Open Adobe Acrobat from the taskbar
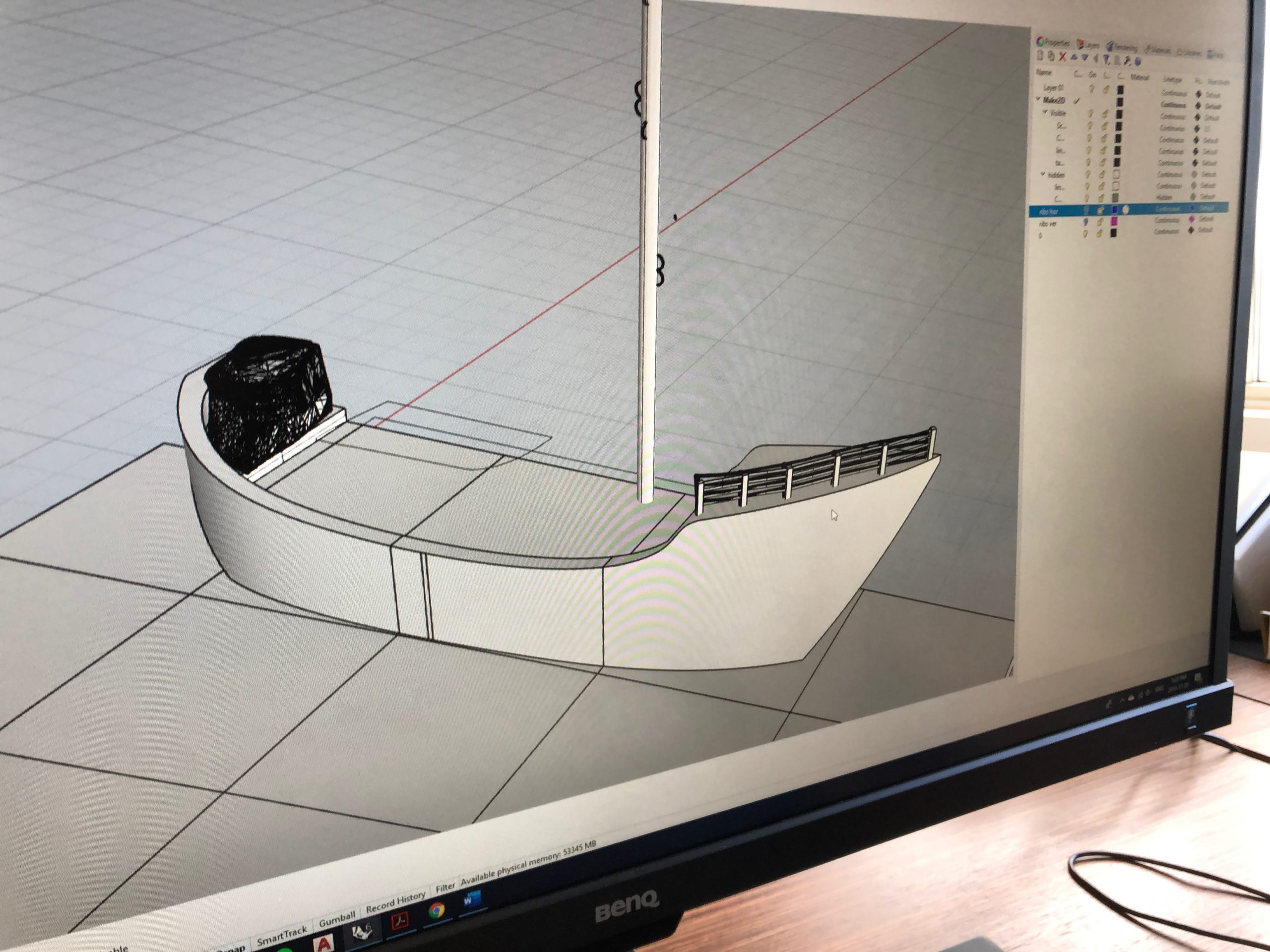1270x952 pixels. point(399,921)
